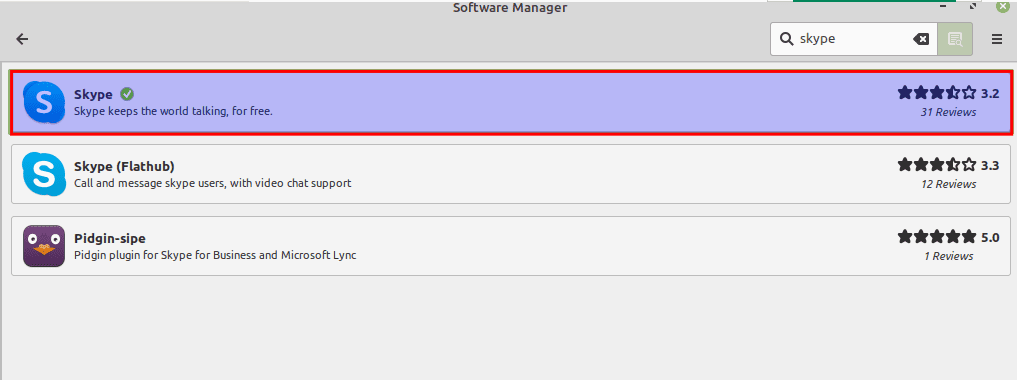Click the green verified checkmark beside Skype
Viewport: 1017px width, 380px height.
127,94
